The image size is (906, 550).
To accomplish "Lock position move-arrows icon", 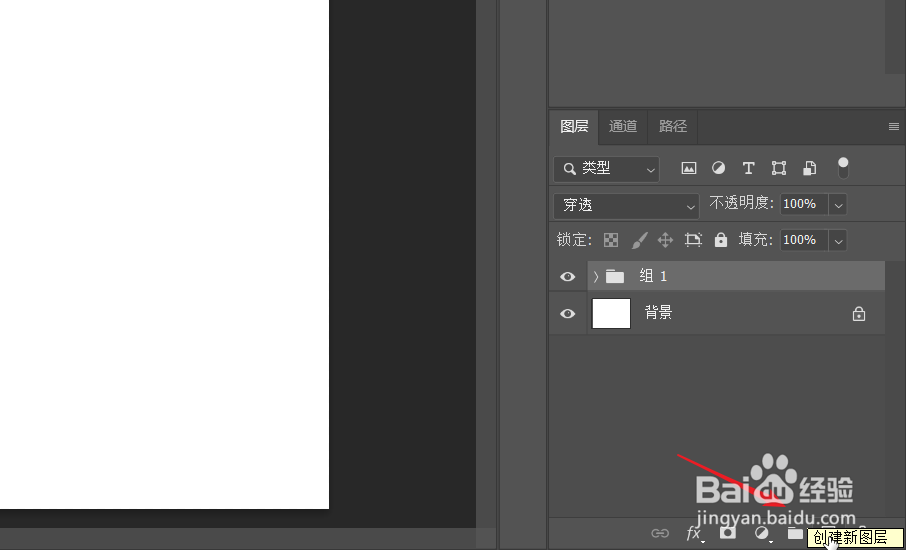I will 666,240.
